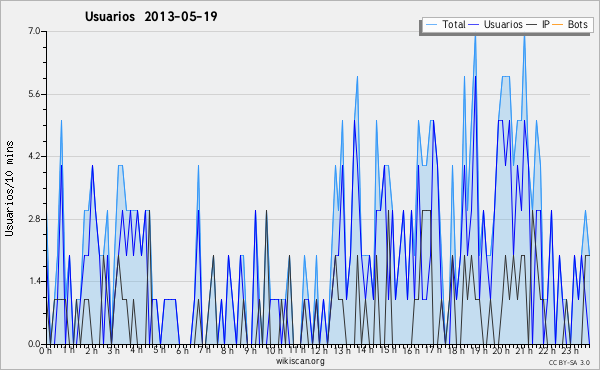Click the y-axis label Usuarios/10 mins
The height and width of the screenshot is (370, 600).
(9, 188)
